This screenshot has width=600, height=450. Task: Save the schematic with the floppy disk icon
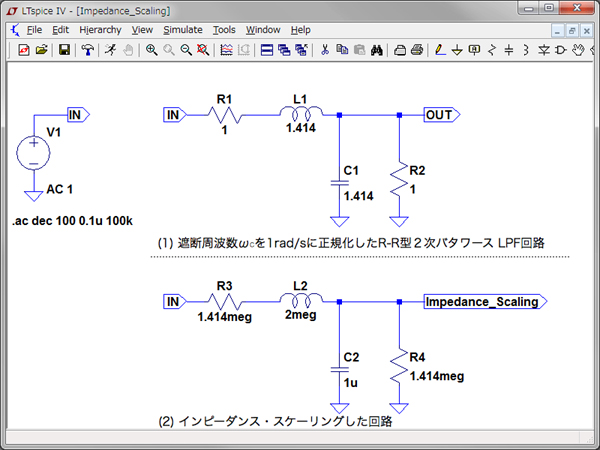point(64,50)
